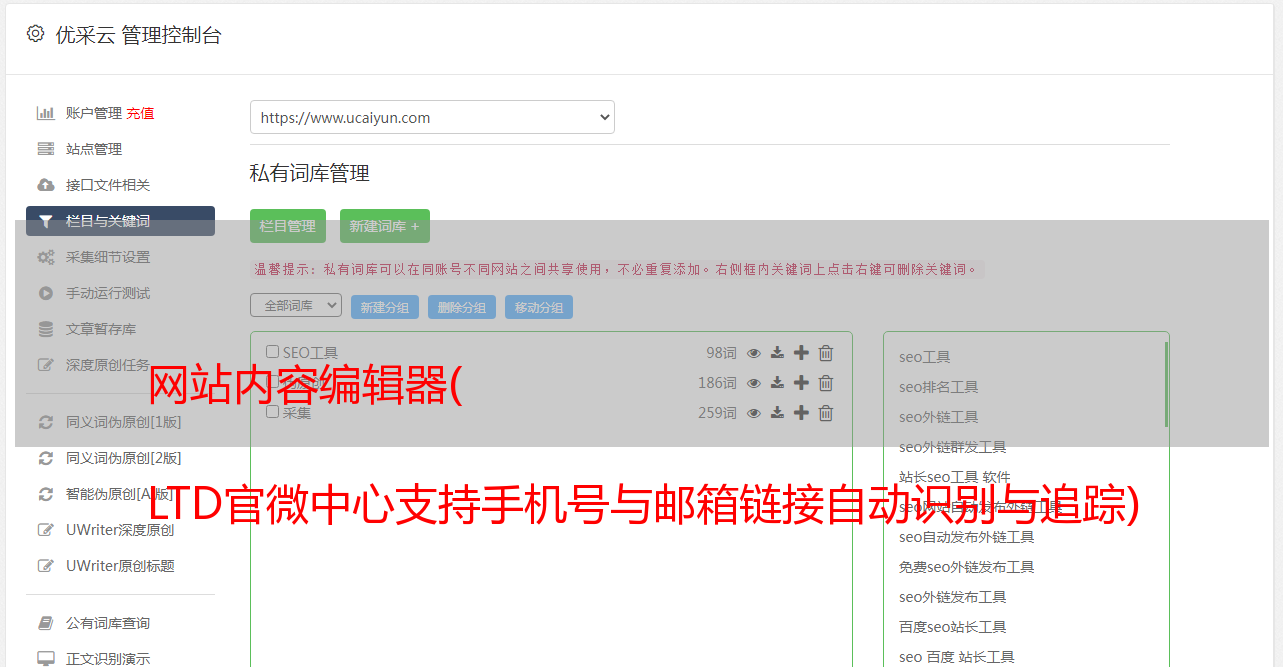Go to 站点管理 in the sidebar
This screenshot has width=1283, height=667.
(94, 149)
